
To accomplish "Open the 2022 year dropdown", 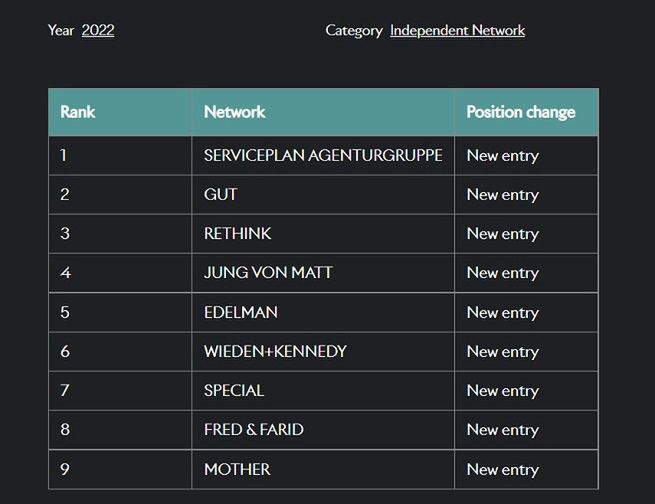I will tap(98, 30).
